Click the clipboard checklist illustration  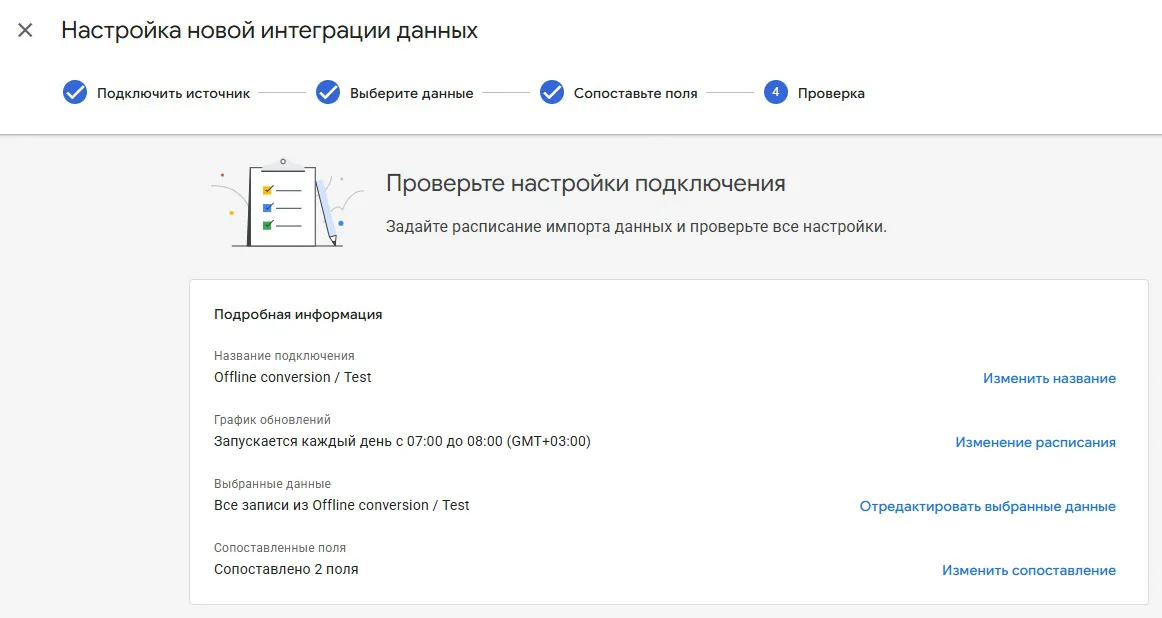pyautogui.click(x=288, y=203)
